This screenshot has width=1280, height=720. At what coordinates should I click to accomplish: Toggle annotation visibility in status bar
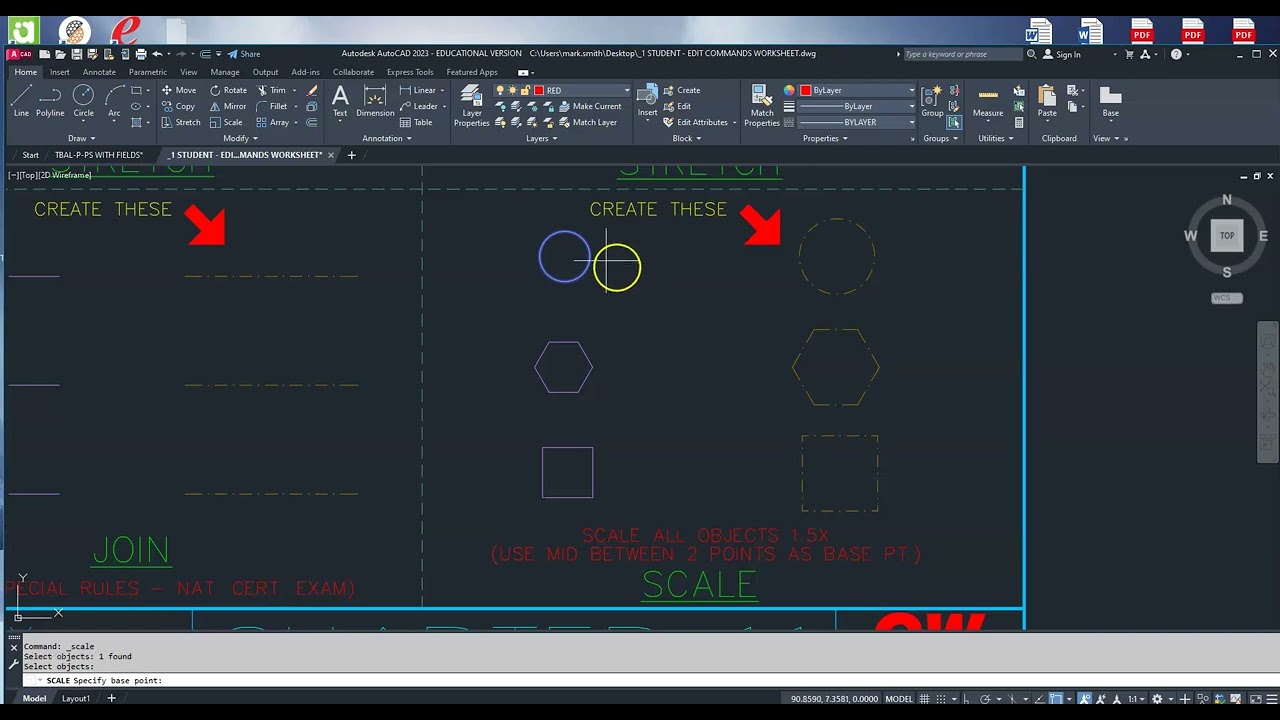pos(1085,699)
